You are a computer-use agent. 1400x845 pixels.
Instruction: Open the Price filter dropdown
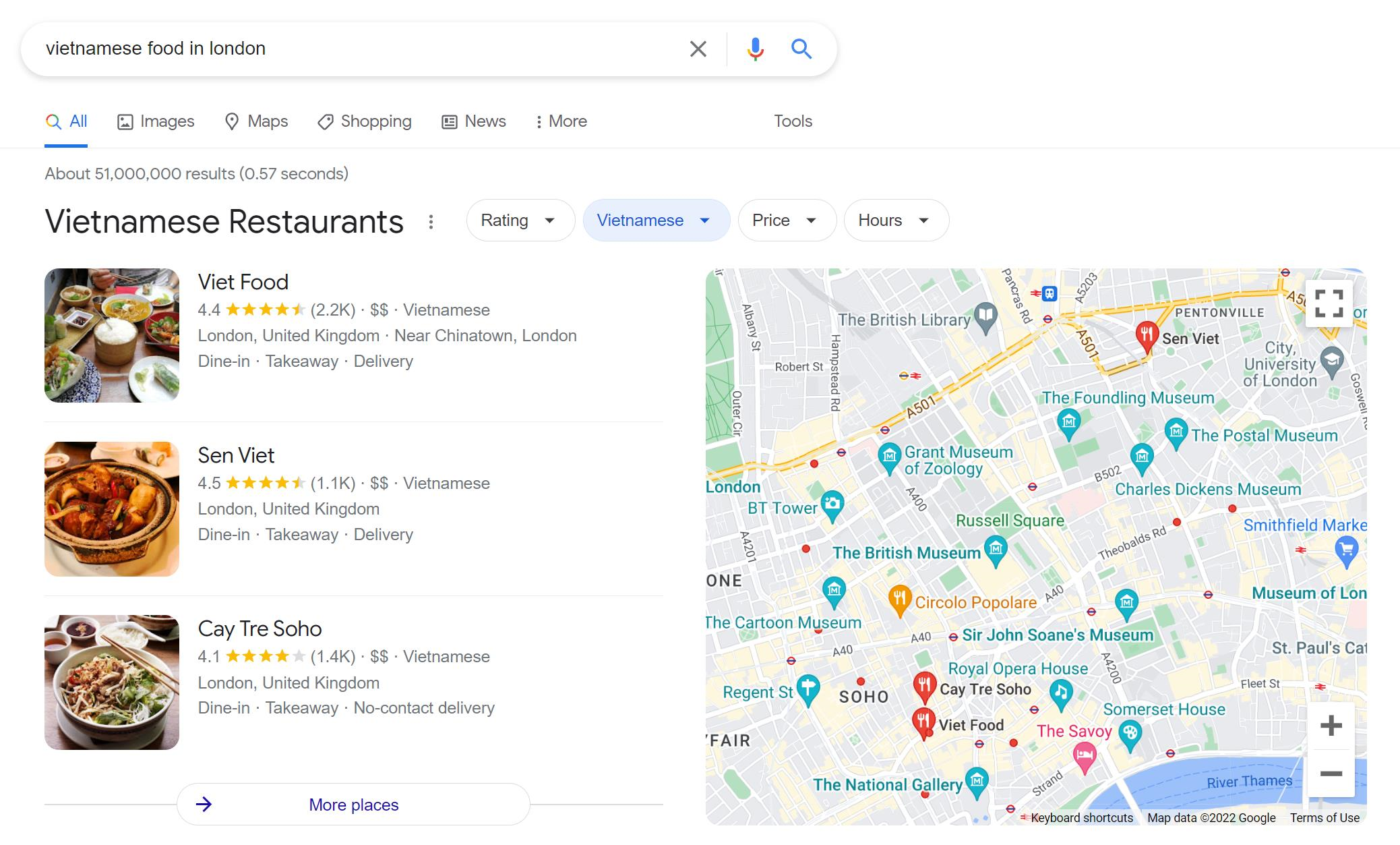(x=786, y=220)
